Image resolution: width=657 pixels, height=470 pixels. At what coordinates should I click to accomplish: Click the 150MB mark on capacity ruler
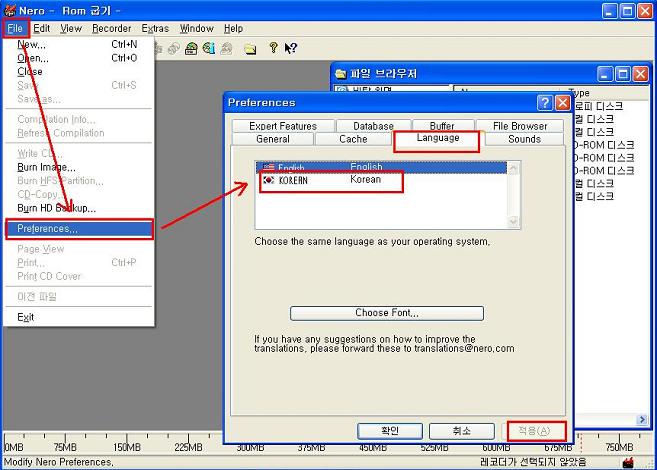coord(126,447)
